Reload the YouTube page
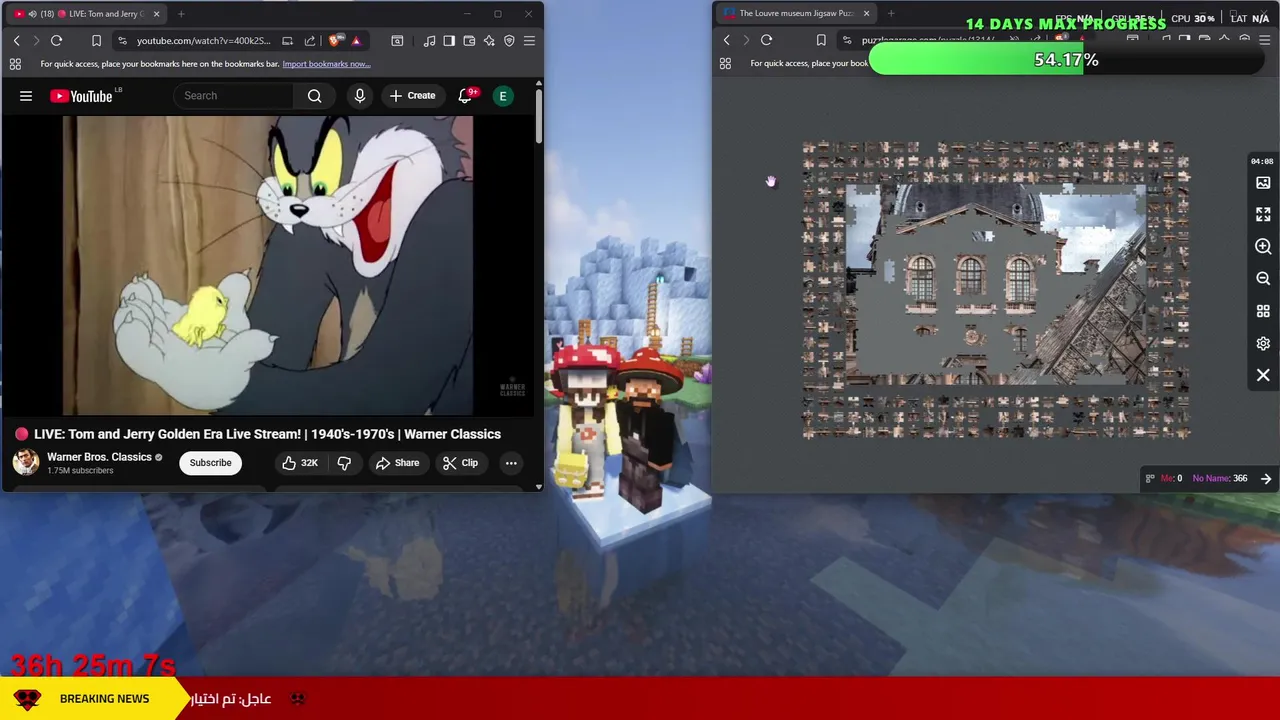 click(56, 41)
